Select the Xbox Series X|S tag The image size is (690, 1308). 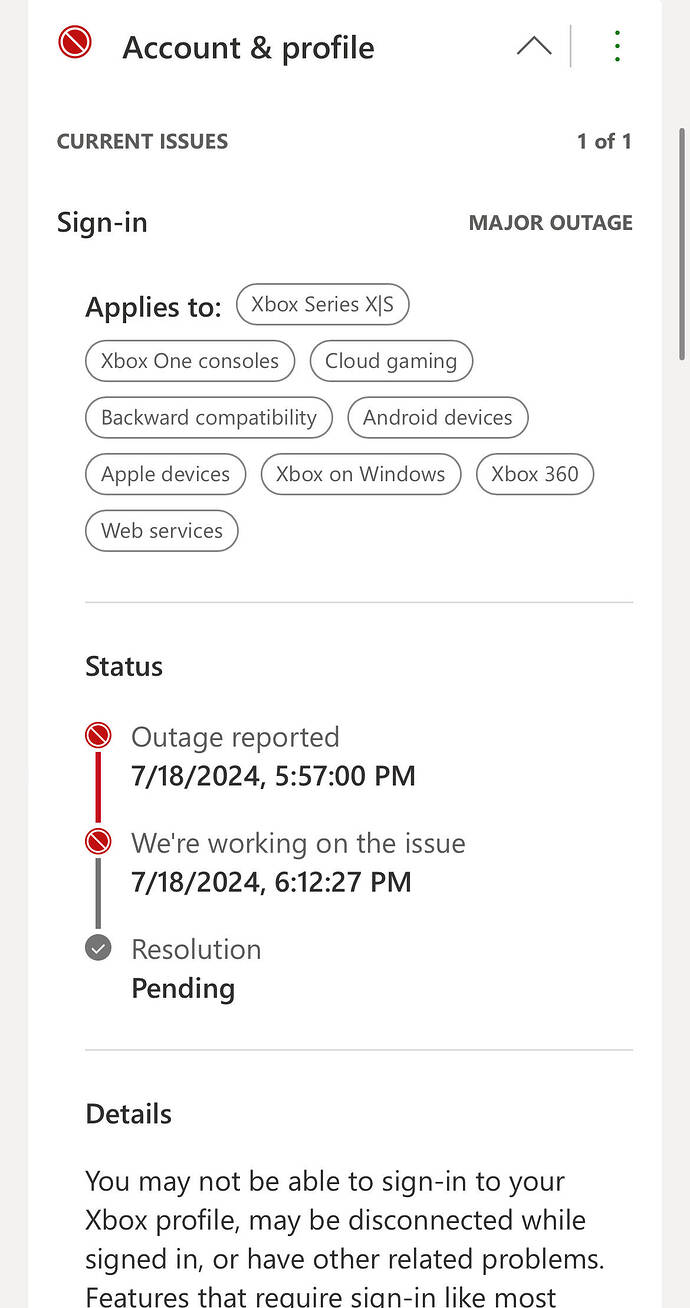pos(323,305)
